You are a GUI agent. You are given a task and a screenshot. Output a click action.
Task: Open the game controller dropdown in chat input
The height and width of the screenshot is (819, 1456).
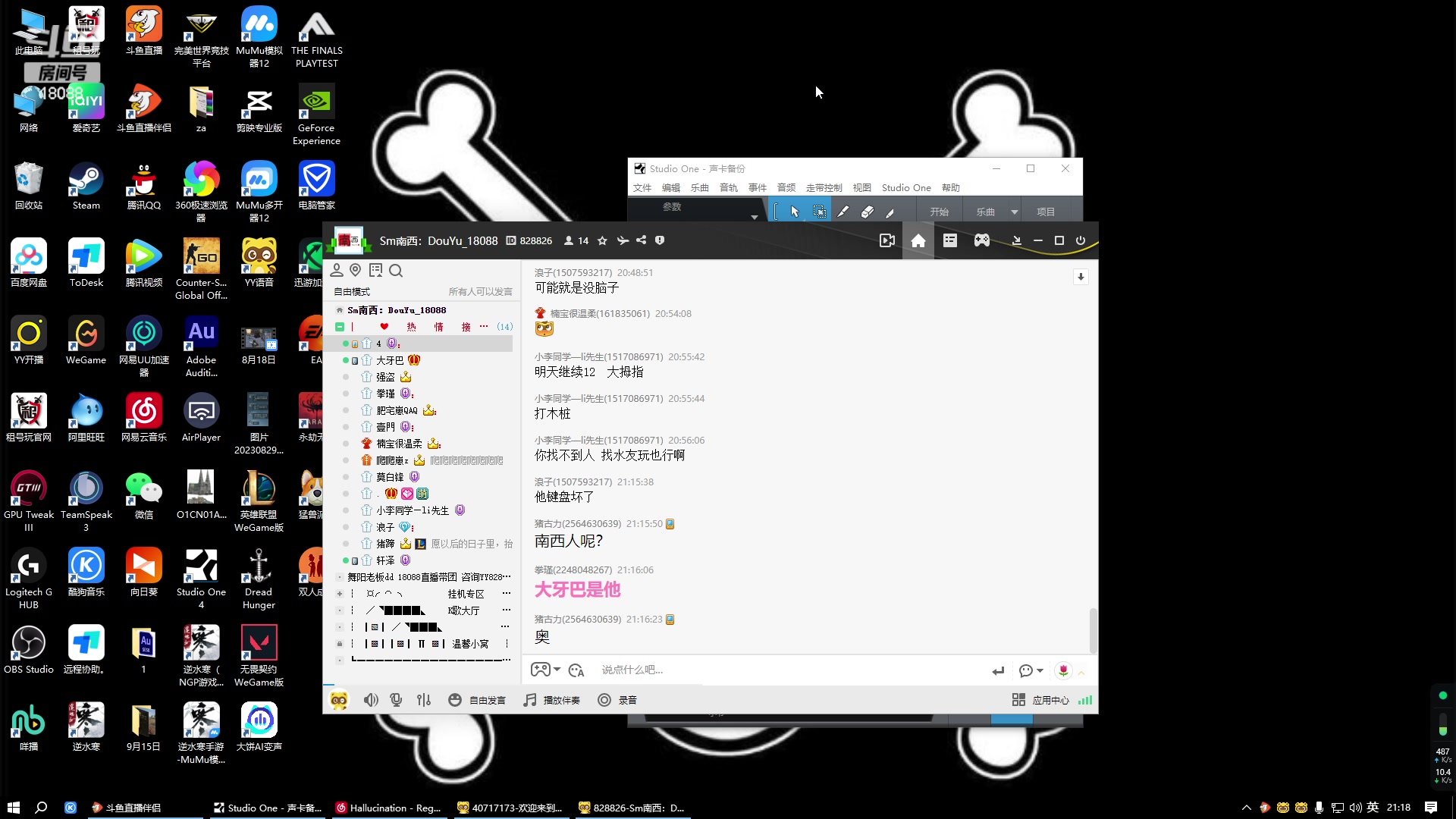click(546, 670)
